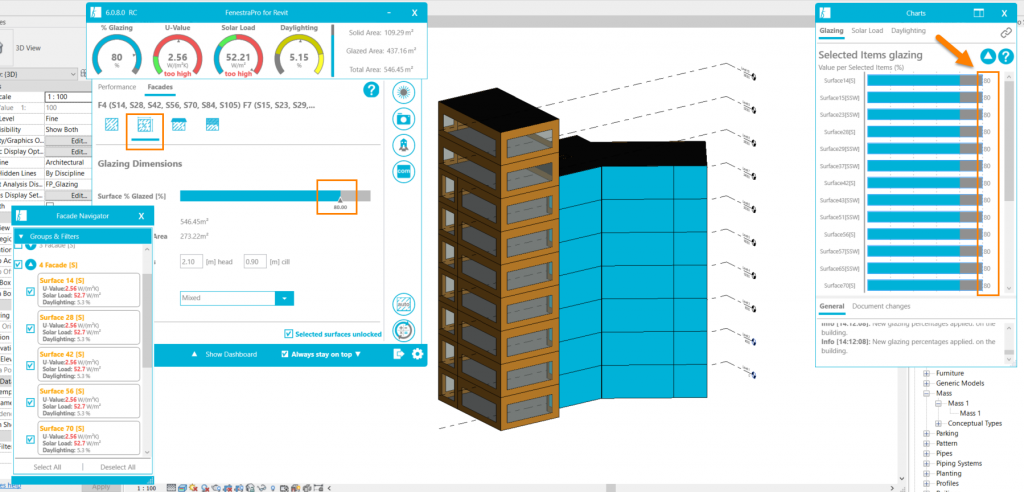The width and height of the screenshot is (1024, 492).
Task: Open the sun settings icon in FenestraPro sidebar
Action: [404, 93]
